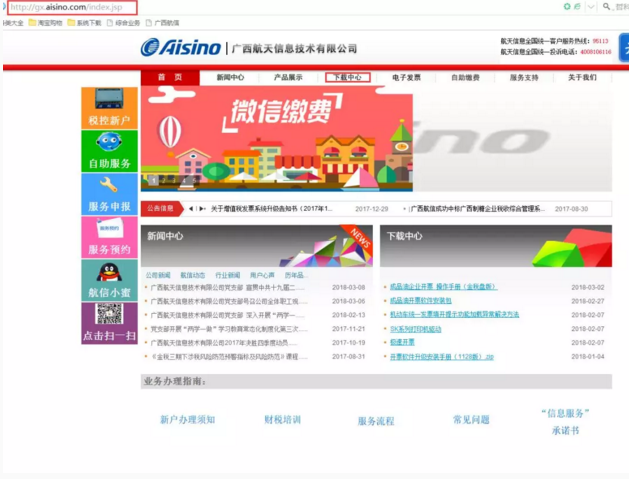
Task: Open the 服务申报 wrench tile
Action: point(110,195)
